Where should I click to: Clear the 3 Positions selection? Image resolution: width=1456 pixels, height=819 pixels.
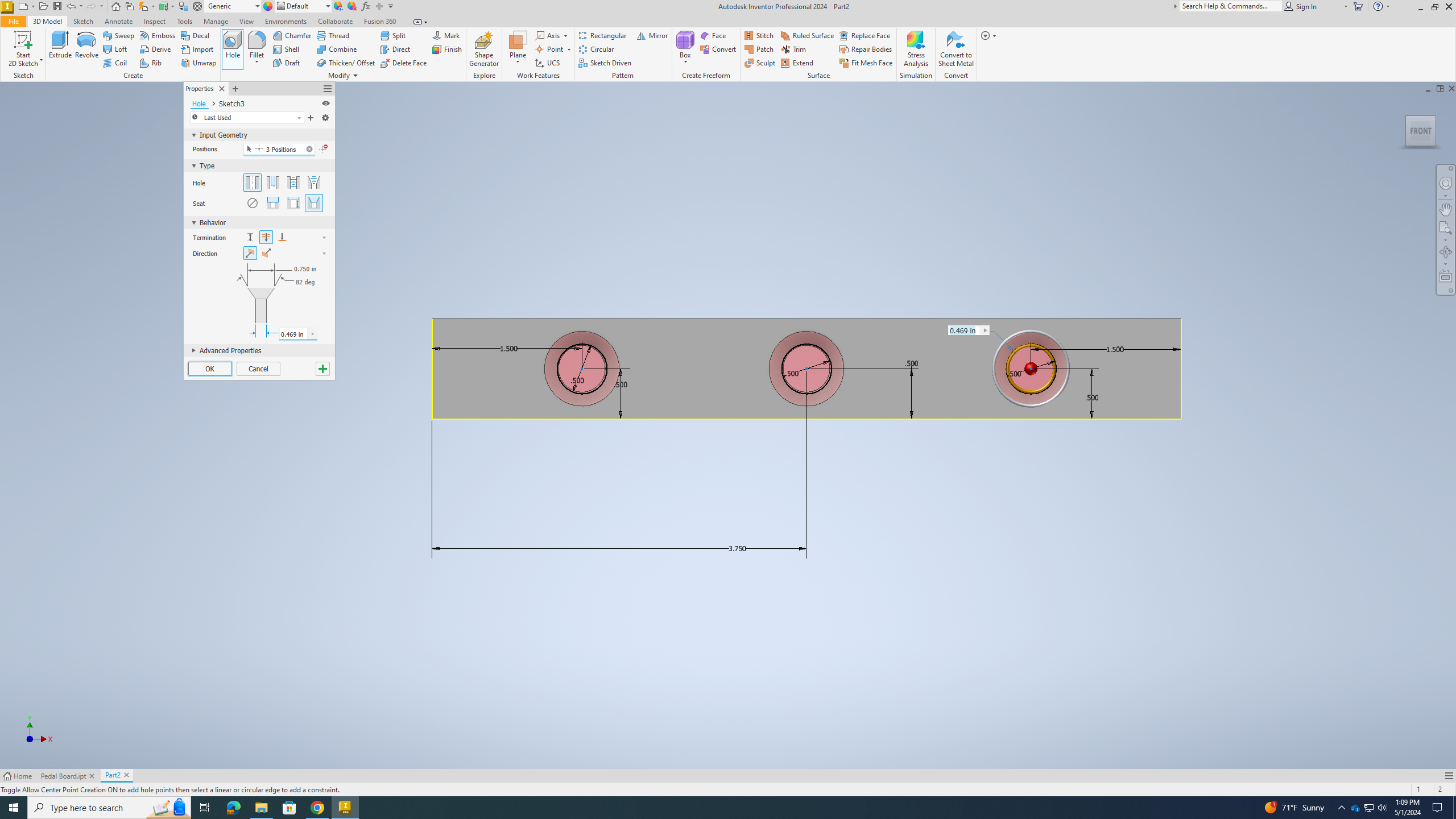[x=309, y=149]
